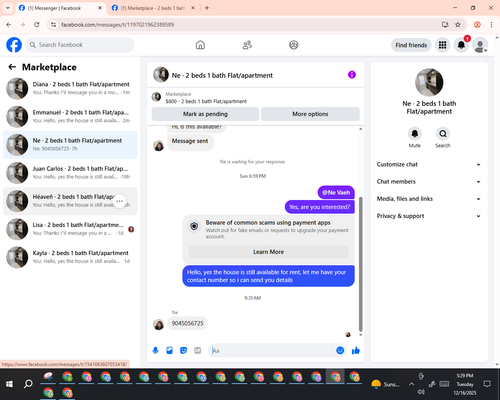
Task: Open the three-dot options on Héaveñ conversation
Action: coord(119,201)
